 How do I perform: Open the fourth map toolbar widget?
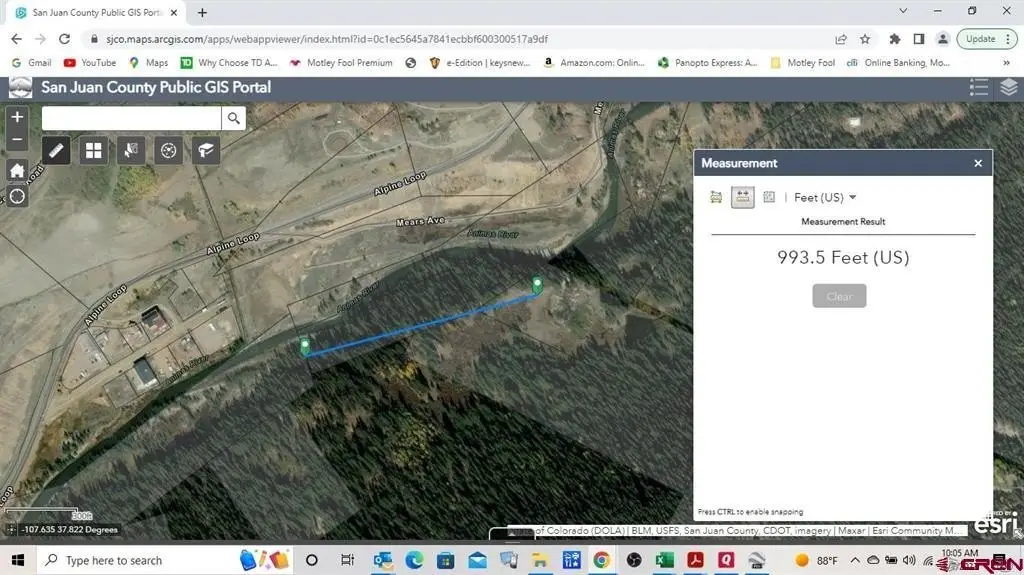(x=169, y=151)
